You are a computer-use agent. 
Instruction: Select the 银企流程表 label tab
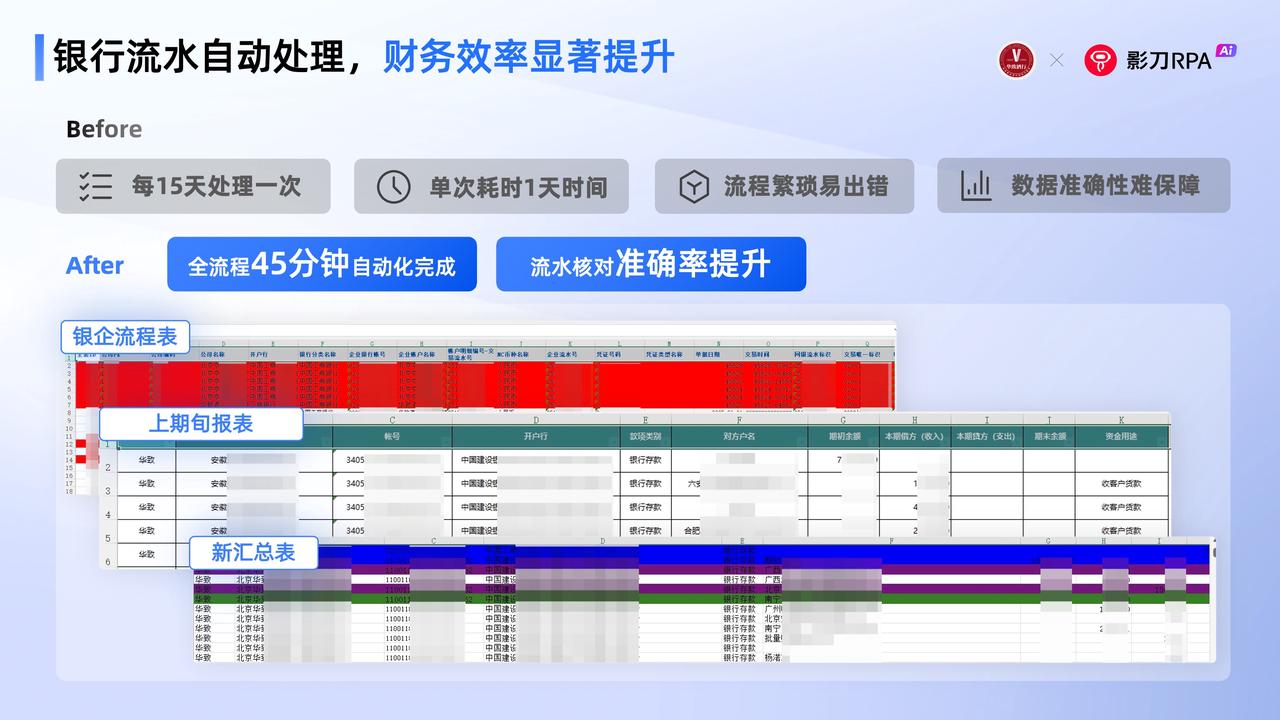[x=125, y=336]
